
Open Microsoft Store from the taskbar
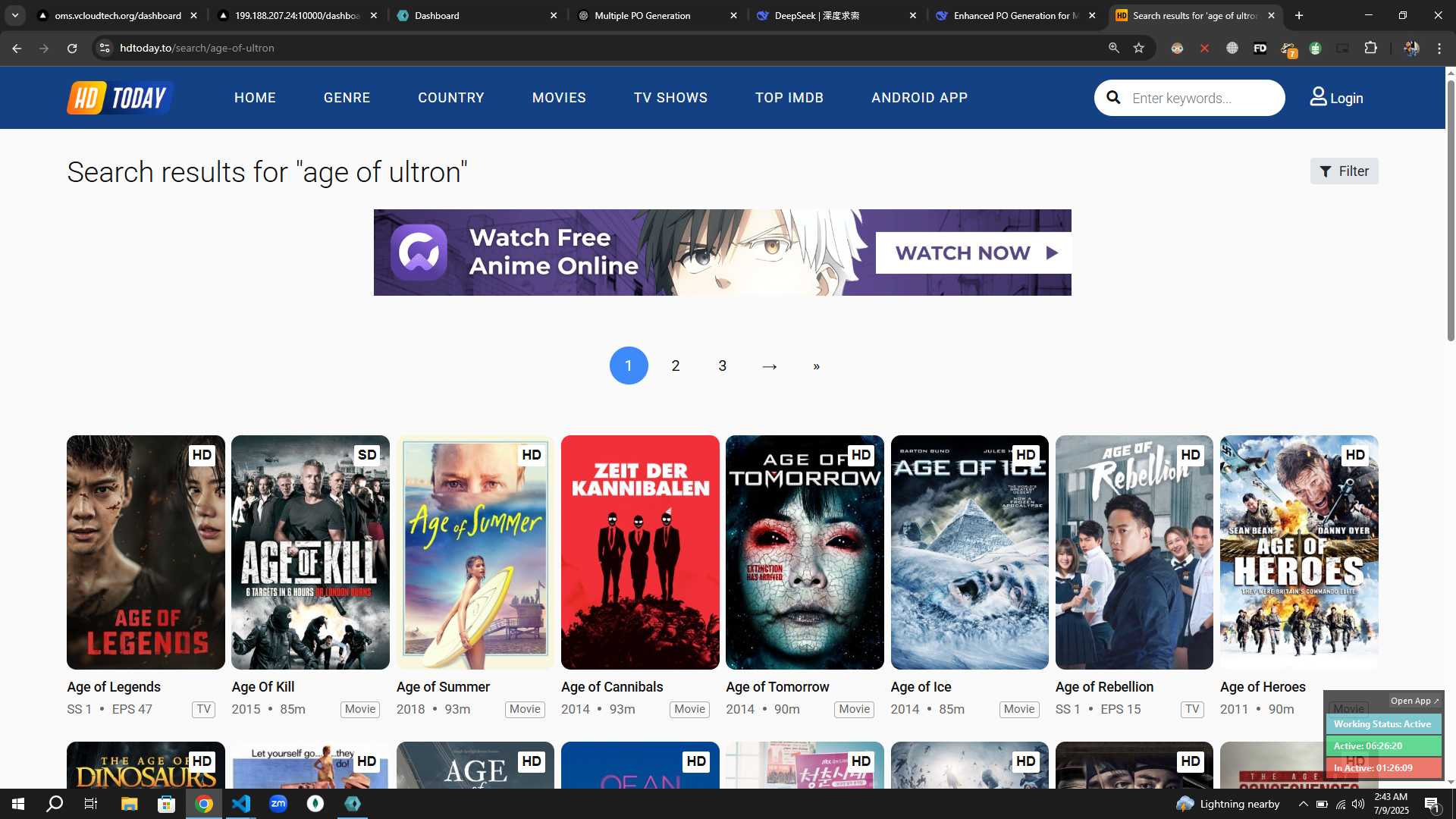[166, 804]
